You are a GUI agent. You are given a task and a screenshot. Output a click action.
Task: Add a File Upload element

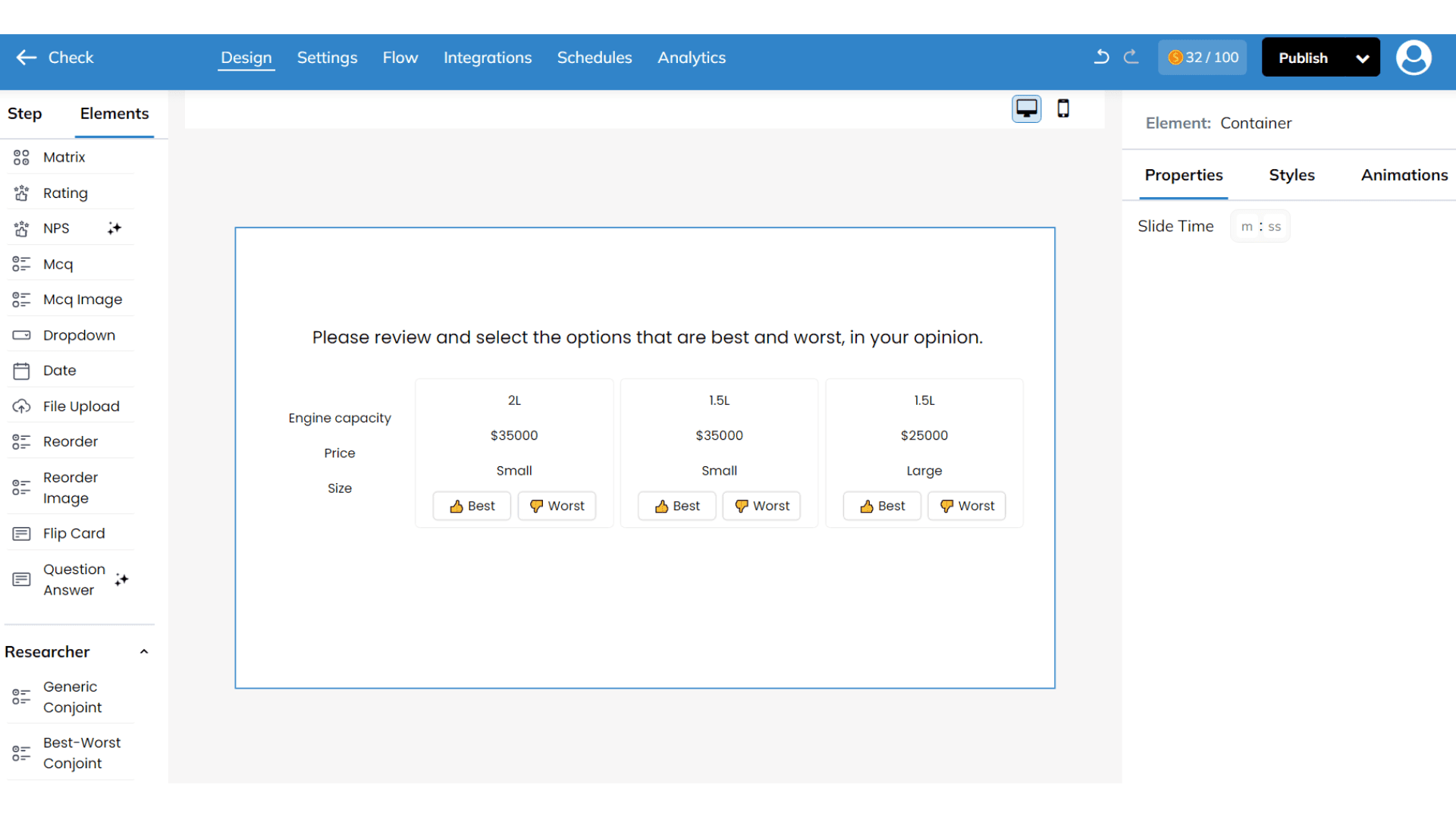coord(81,406)
